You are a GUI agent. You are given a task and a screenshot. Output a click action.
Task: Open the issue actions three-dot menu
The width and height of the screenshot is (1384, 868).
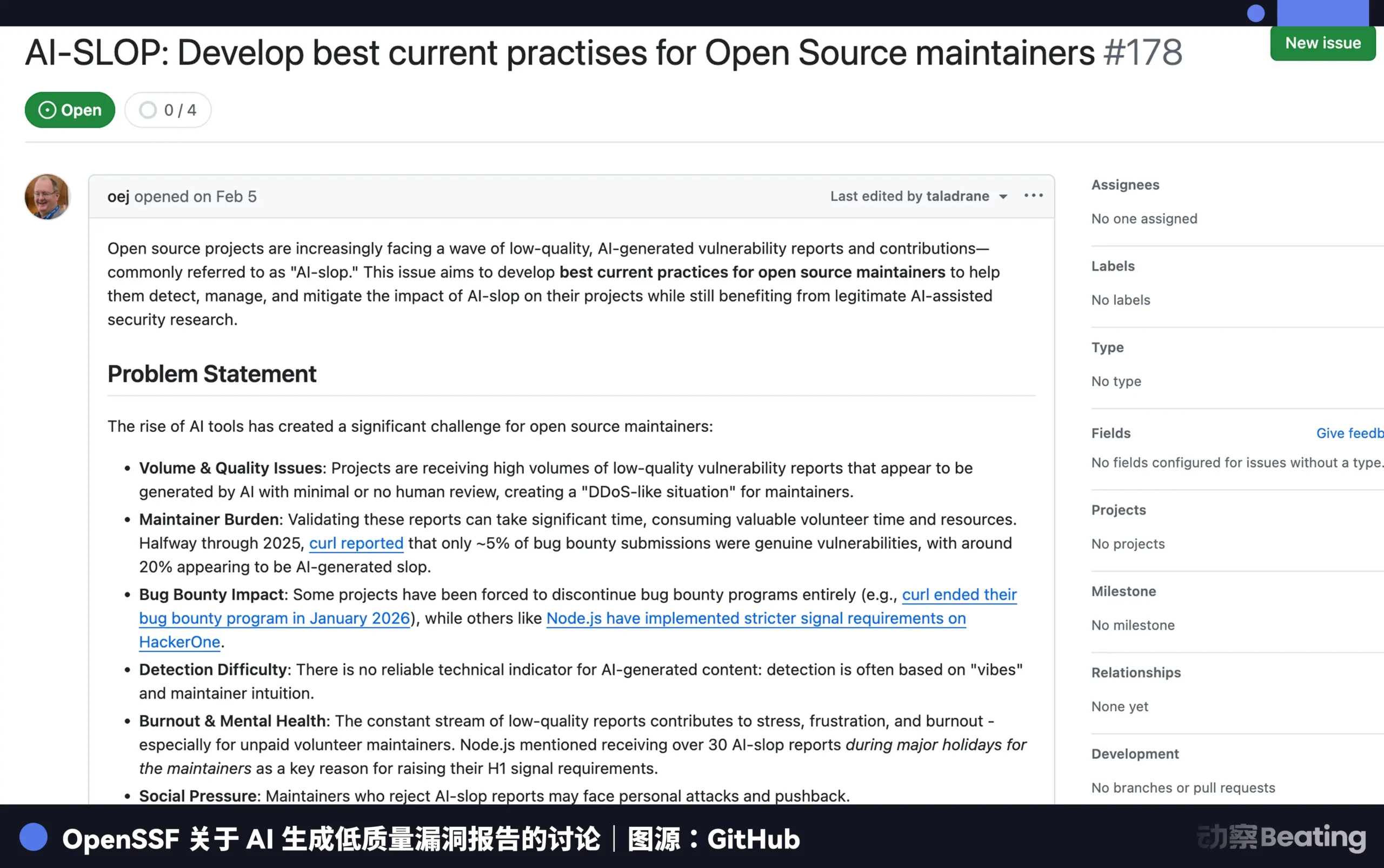pos(1033,196)
